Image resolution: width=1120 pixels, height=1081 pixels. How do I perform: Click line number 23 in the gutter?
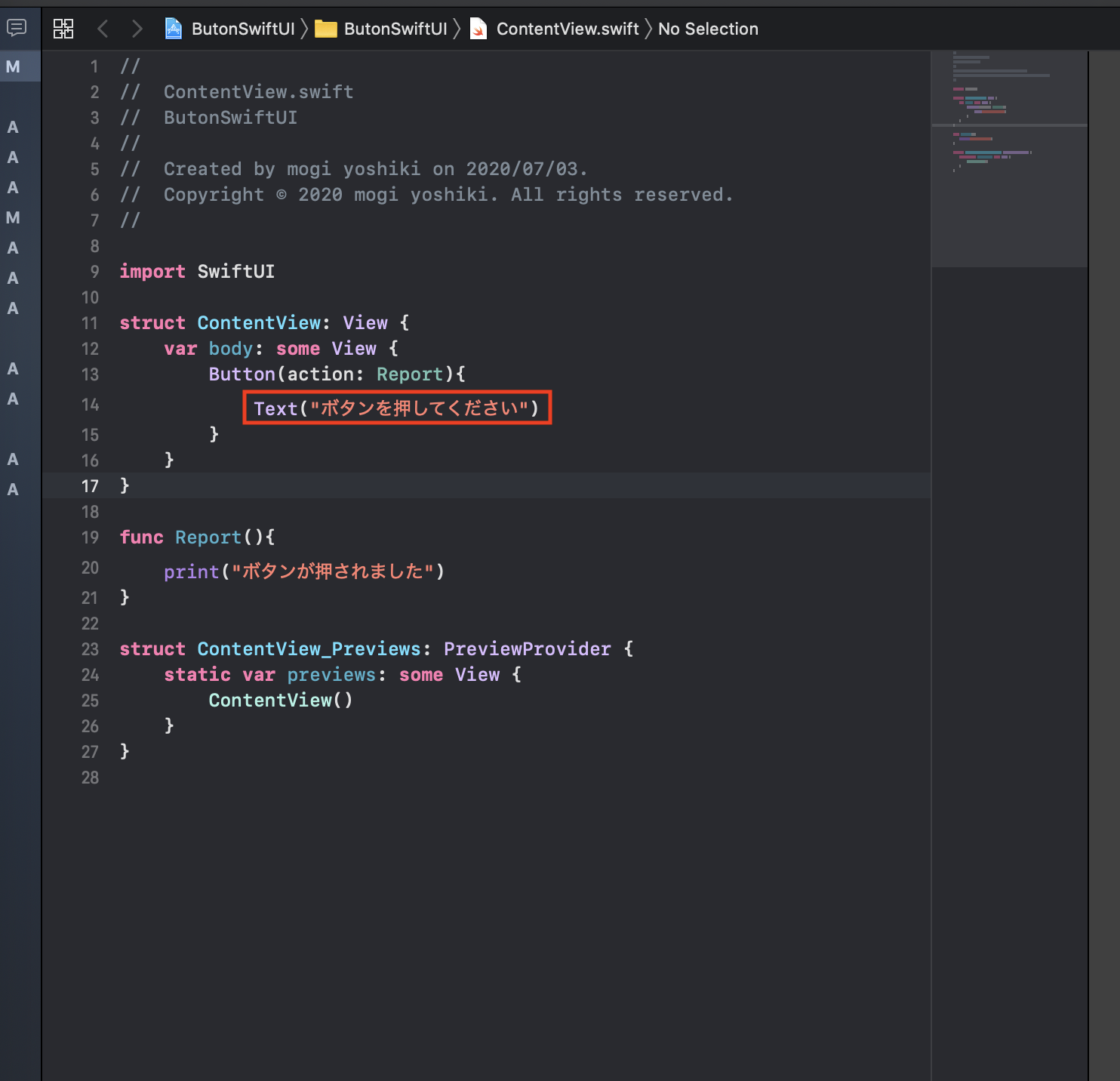[x=90, y=649]
